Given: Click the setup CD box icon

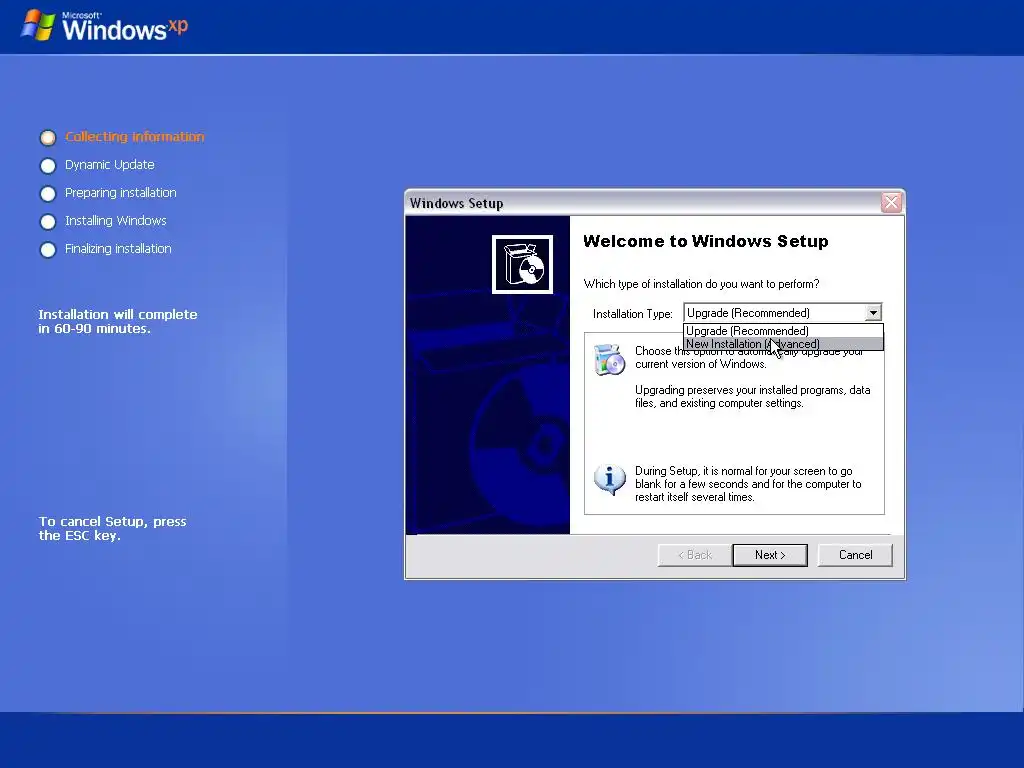Looking at the screenshot, I should point(522,264).
